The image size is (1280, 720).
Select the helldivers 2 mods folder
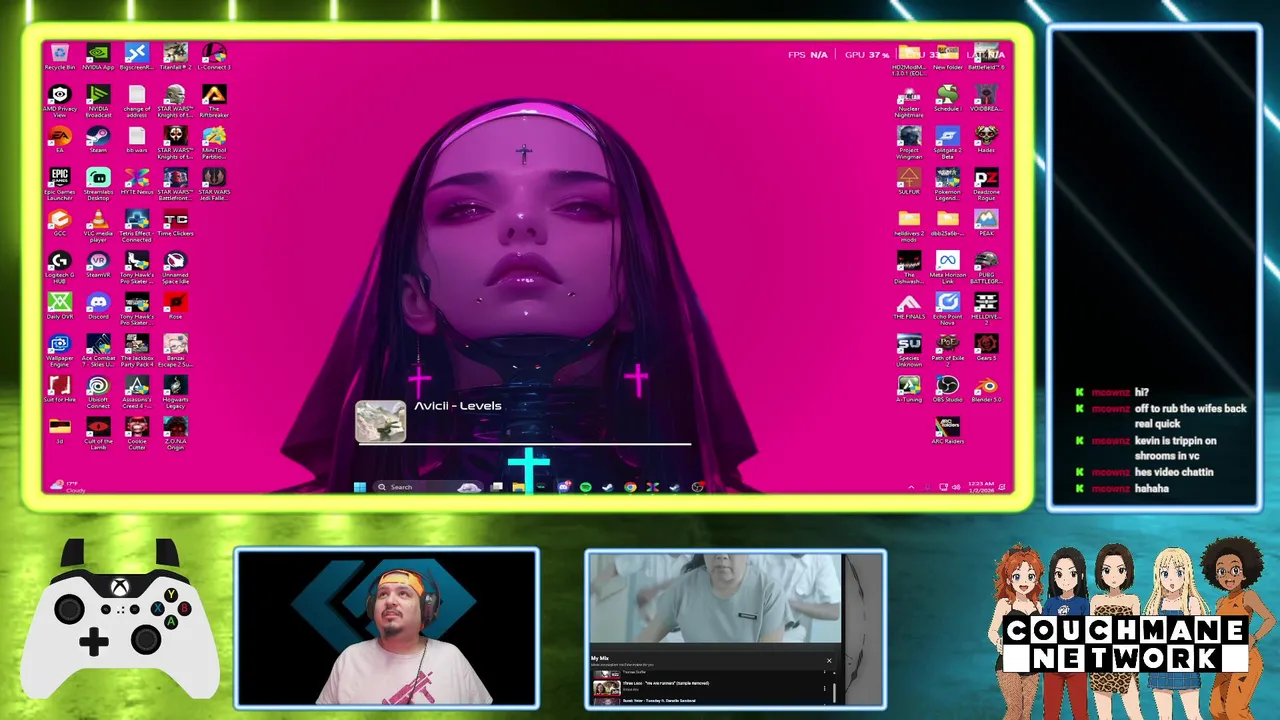coord(909,226)
